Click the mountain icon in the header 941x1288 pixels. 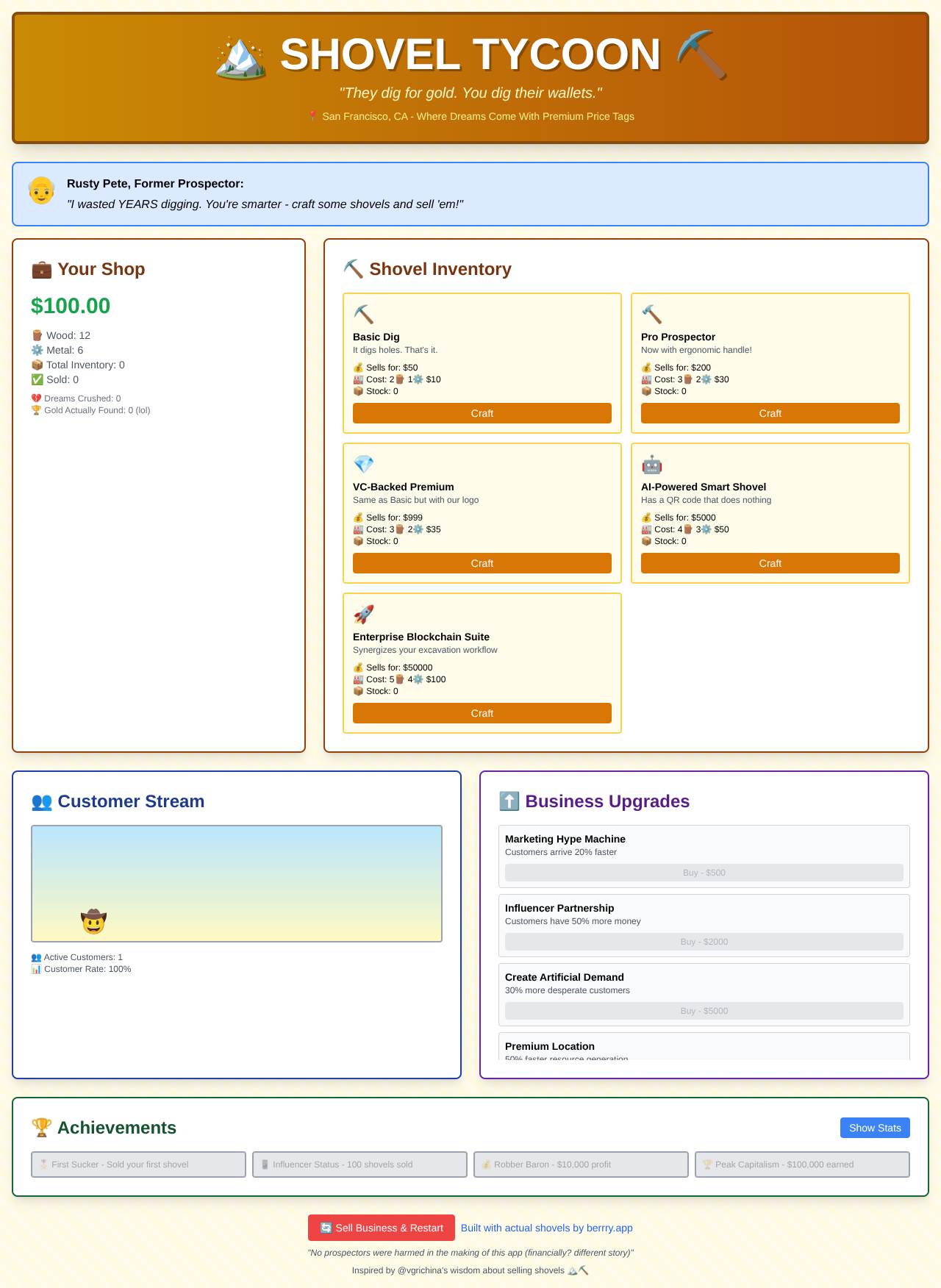pos(240,56)
